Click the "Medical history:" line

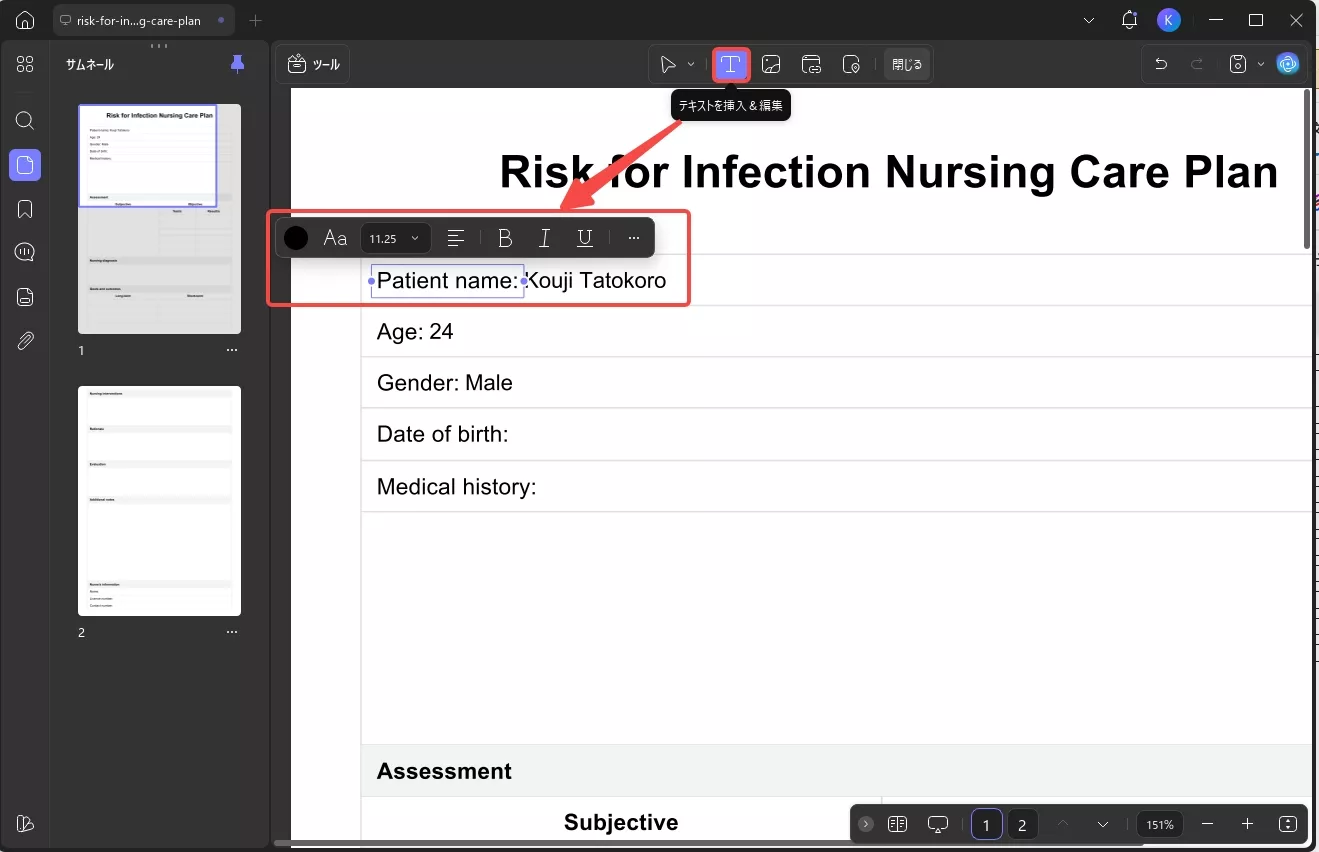pos(457,487)
